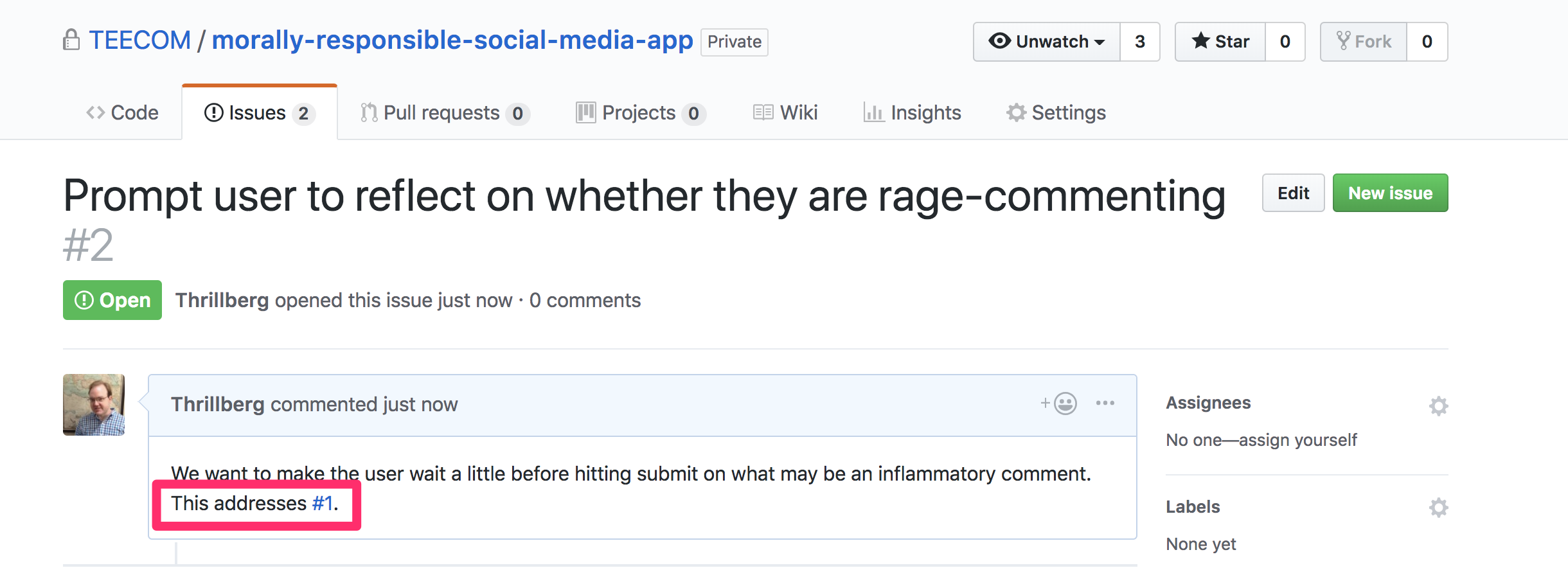Viewport: 1568px width, 577px height.
Task: View the watchers count of 3
Action: point(1140,42)
